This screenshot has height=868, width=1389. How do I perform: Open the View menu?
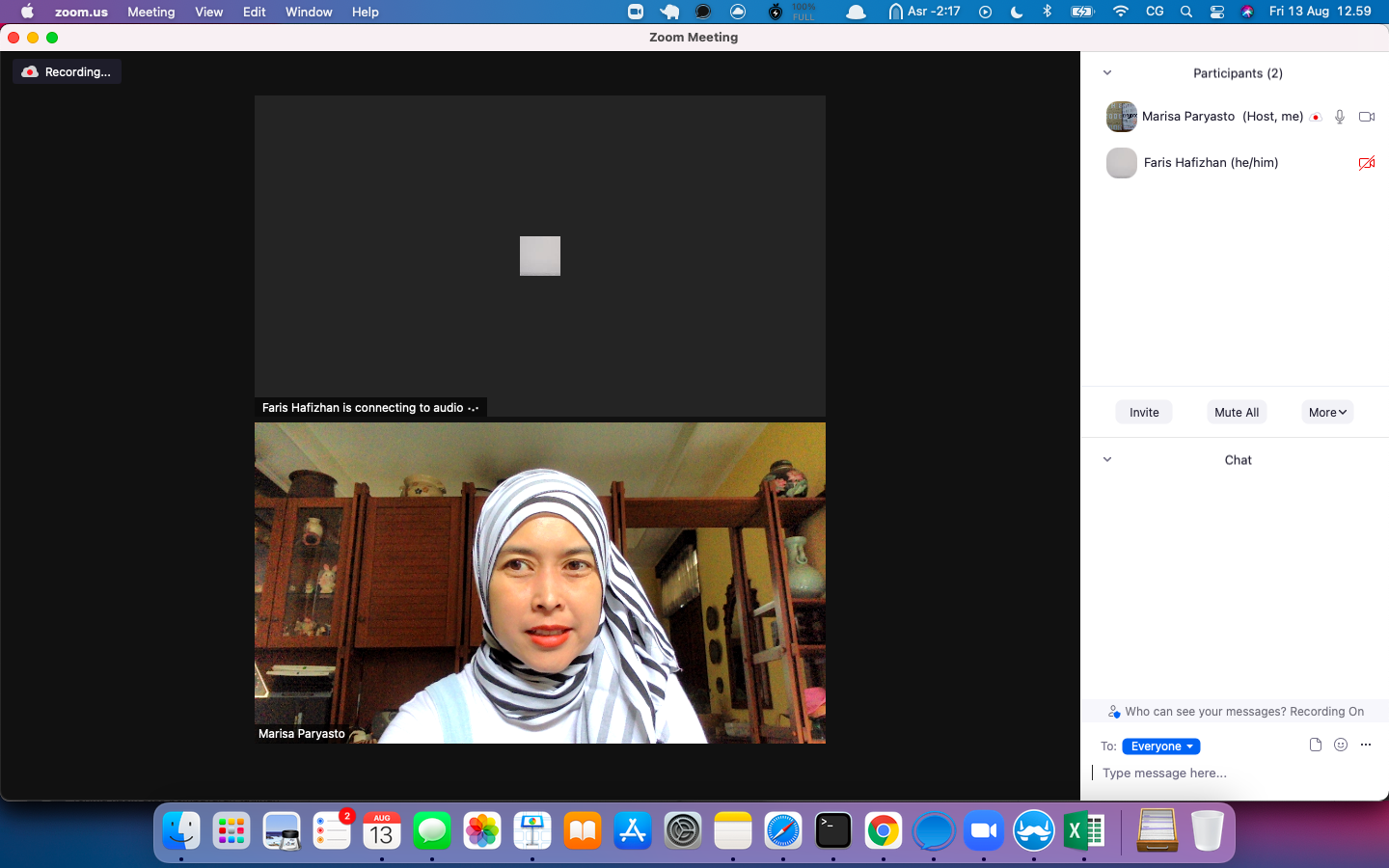[209, 12]
